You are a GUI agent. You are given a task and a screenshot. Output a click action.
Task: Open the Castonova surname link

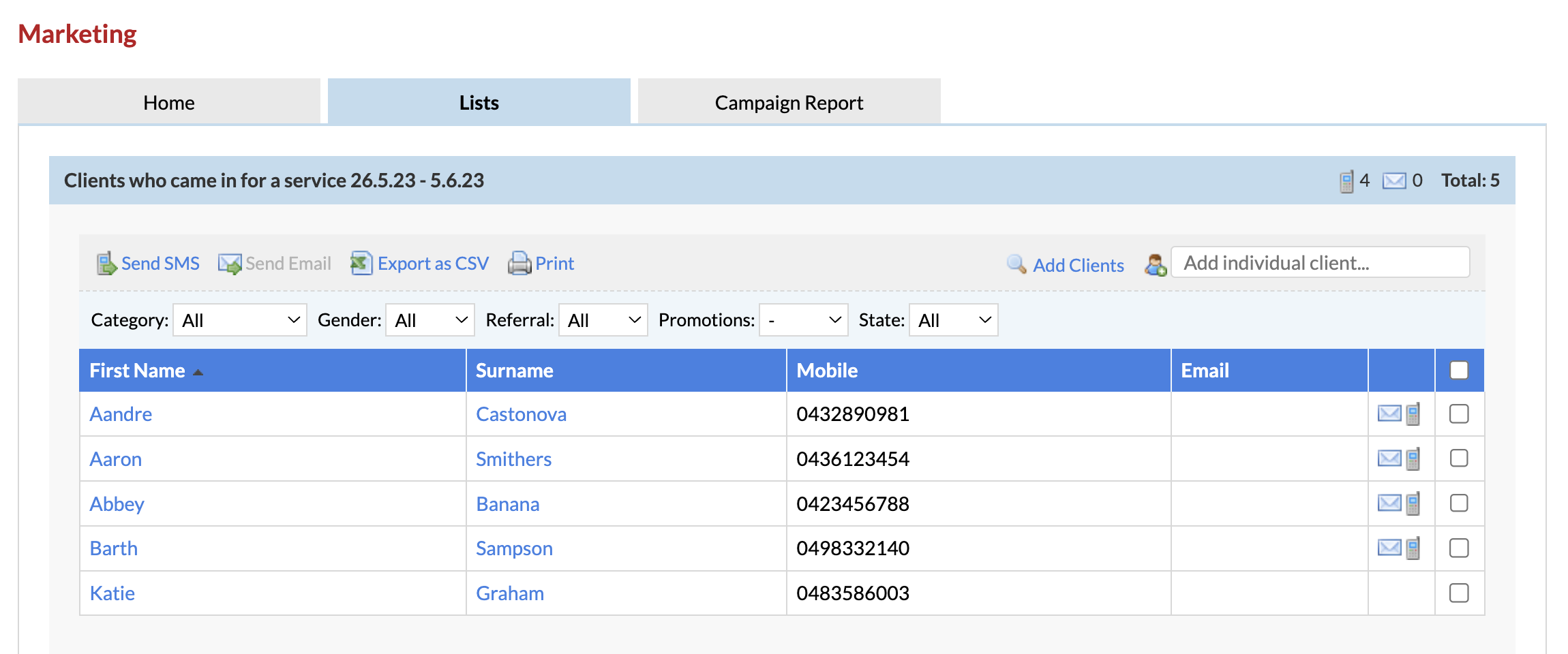[522, 414]
